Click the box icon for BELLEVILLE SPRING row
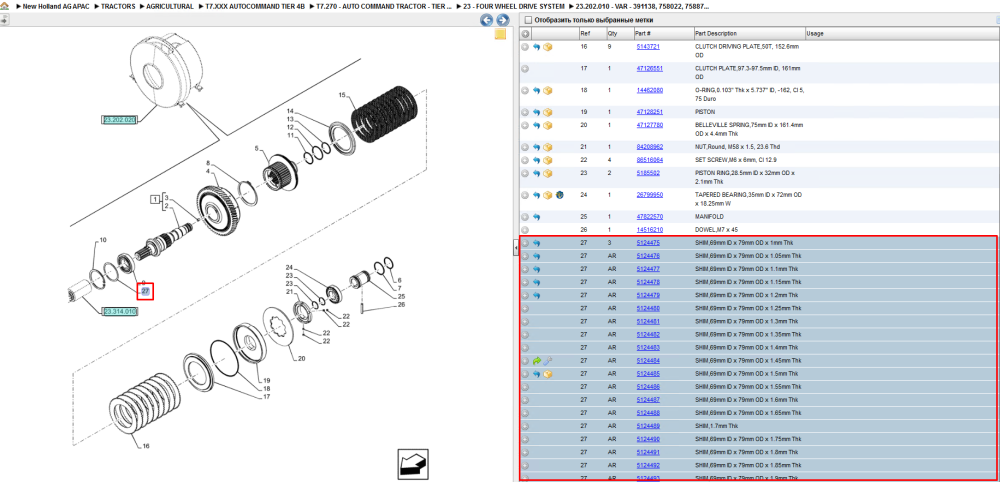The height and width of the screenshot is (482, 1000). click(547, 126)
